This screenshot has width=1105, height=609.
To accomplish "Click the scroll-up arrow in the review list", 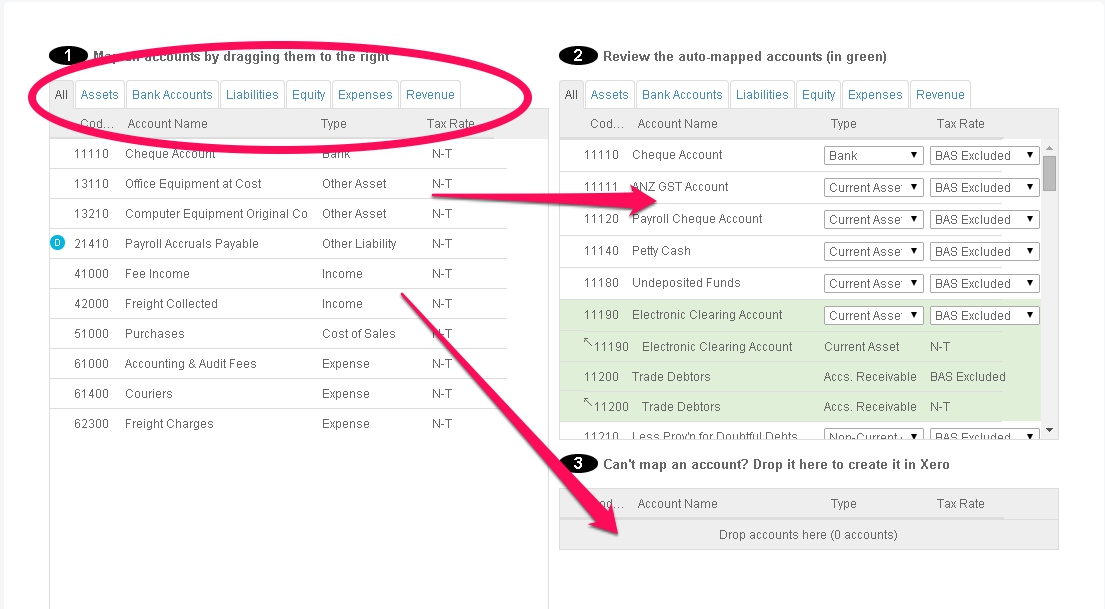I will (x=1049, y=148).
